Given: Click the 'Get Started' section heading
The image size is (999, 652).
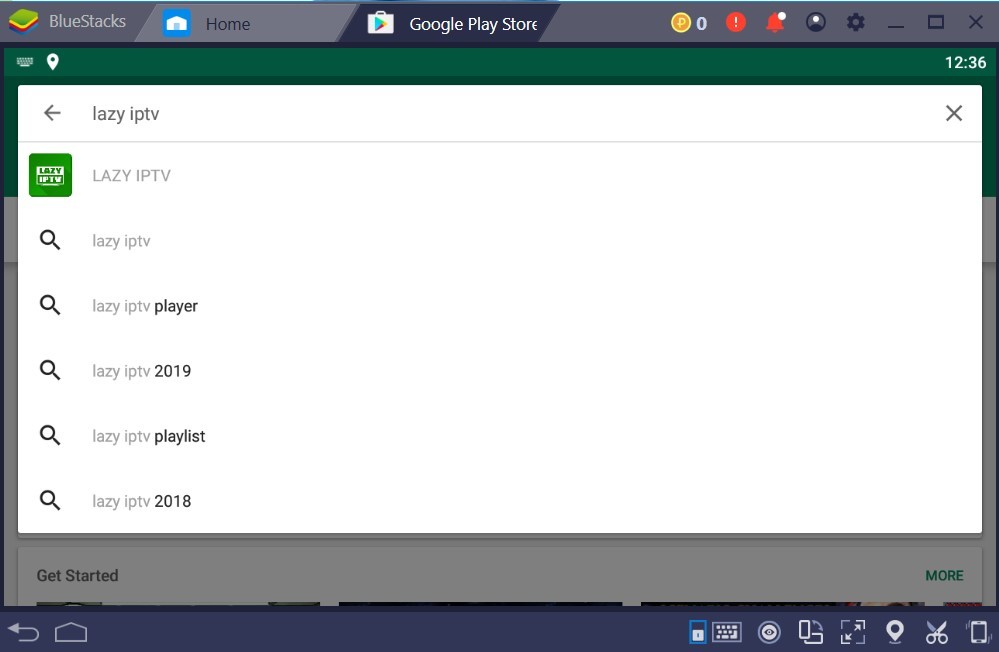Looking at the screenshot, I should point(78,576).
